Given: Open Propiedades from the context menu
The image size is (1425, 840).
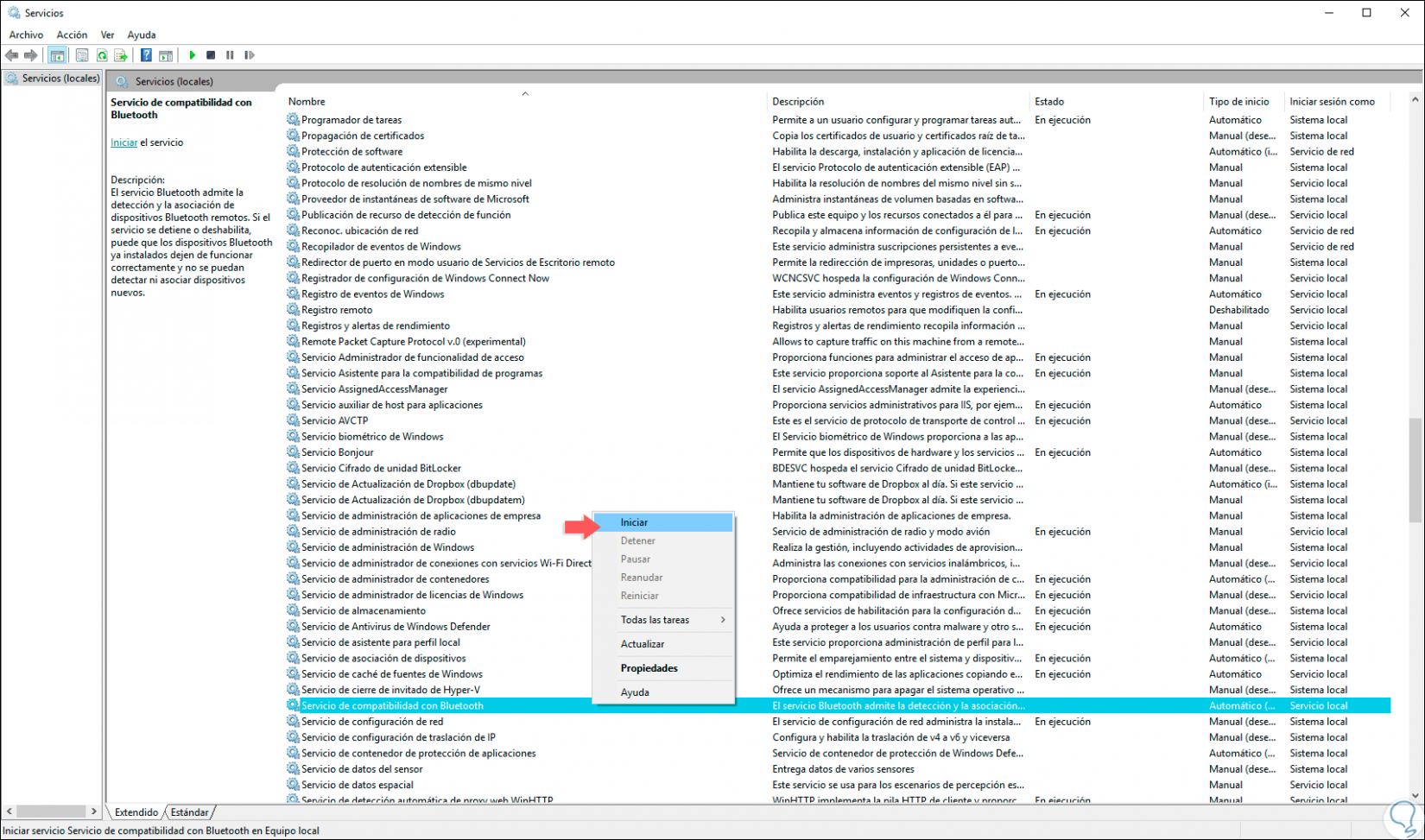Looking at the screenshot, I should [663, 668].
